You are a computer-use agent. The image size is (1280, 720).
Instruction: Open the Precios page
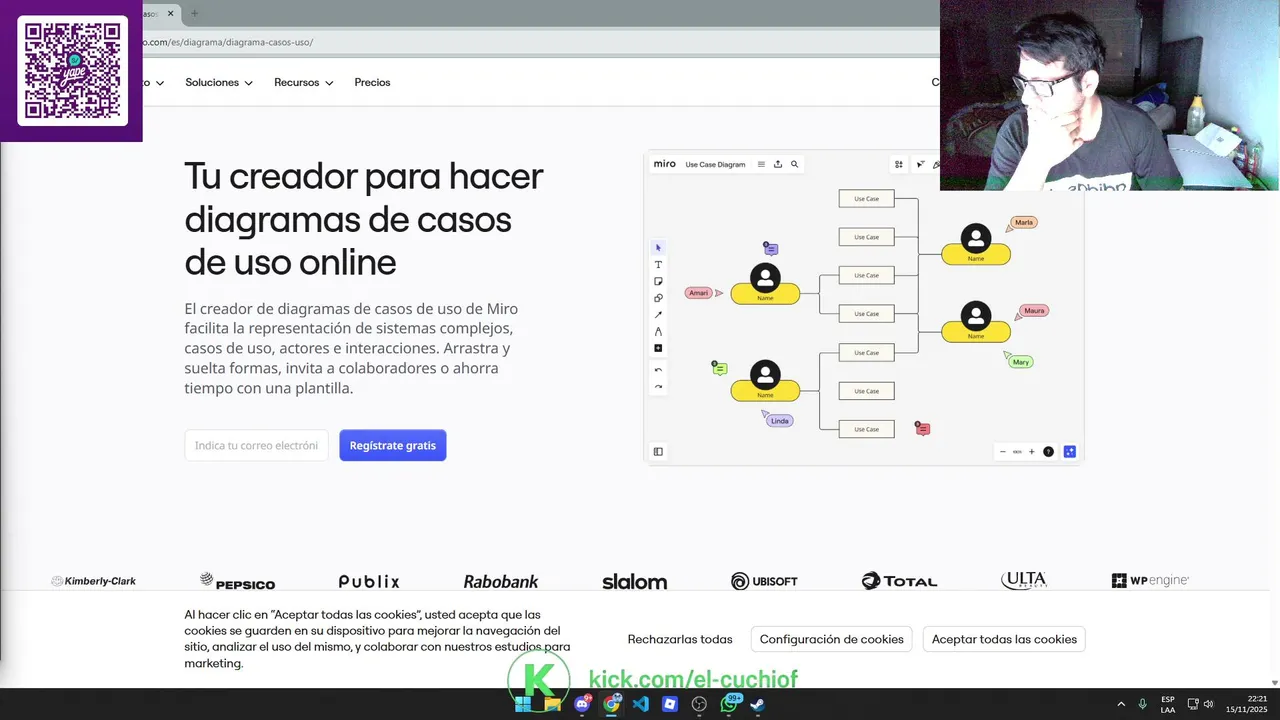pos(372,82)
